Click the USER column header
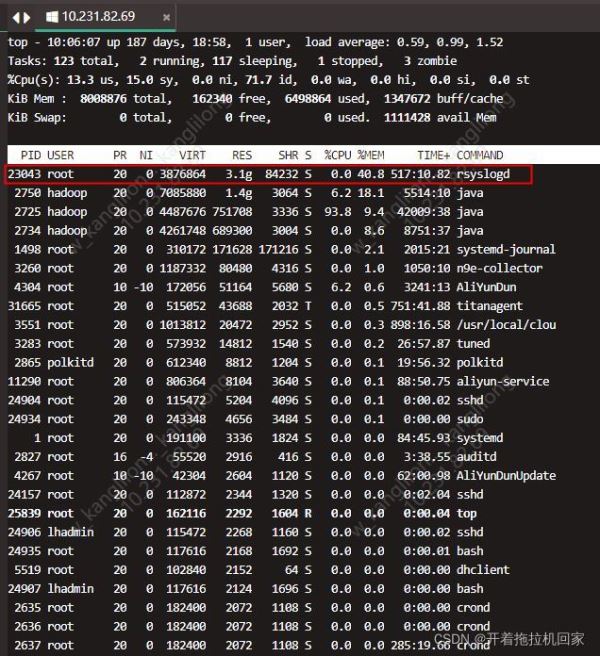 (60, 155)
